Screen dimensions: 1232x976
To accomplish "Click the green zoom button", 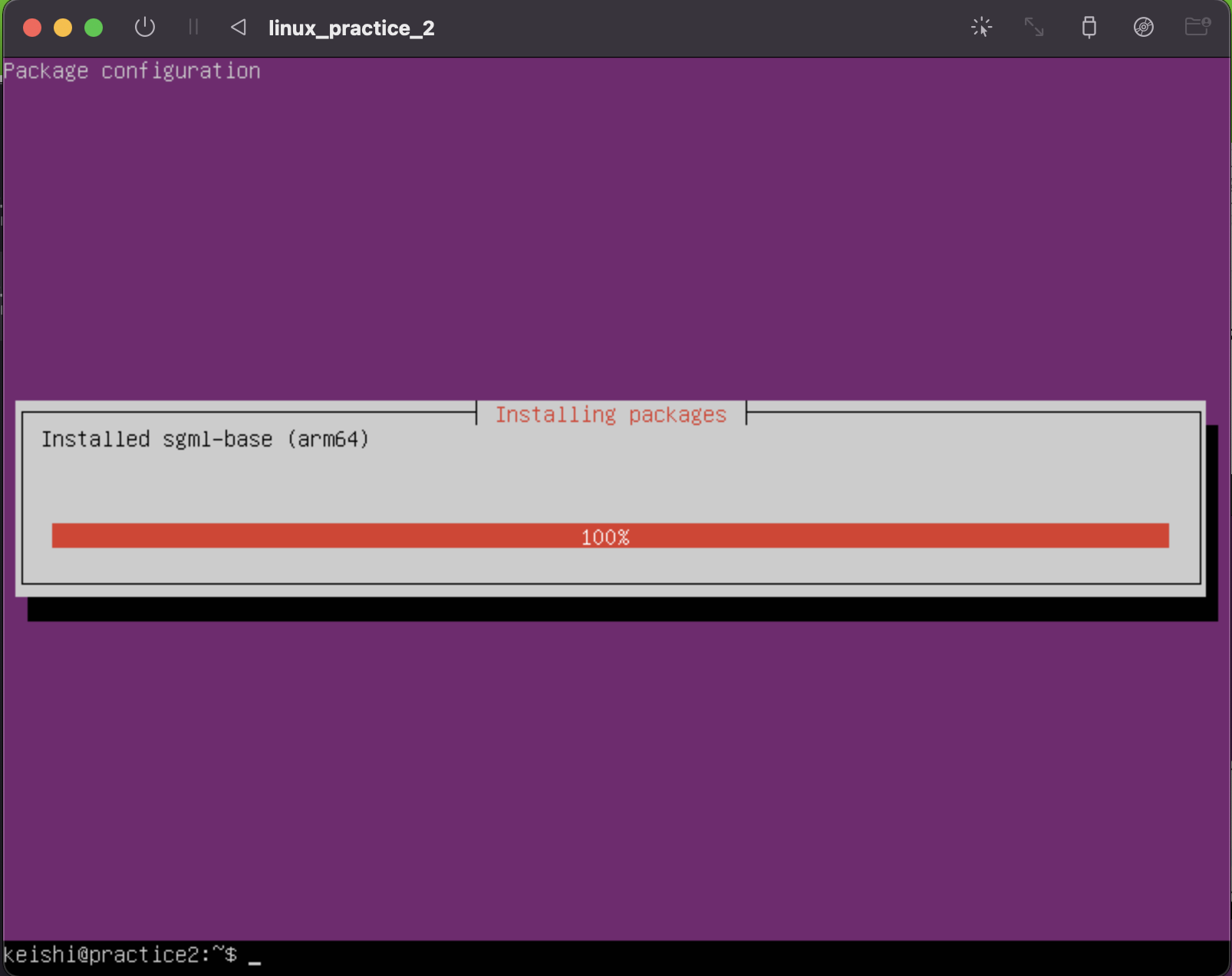I will tap(94, 27).
